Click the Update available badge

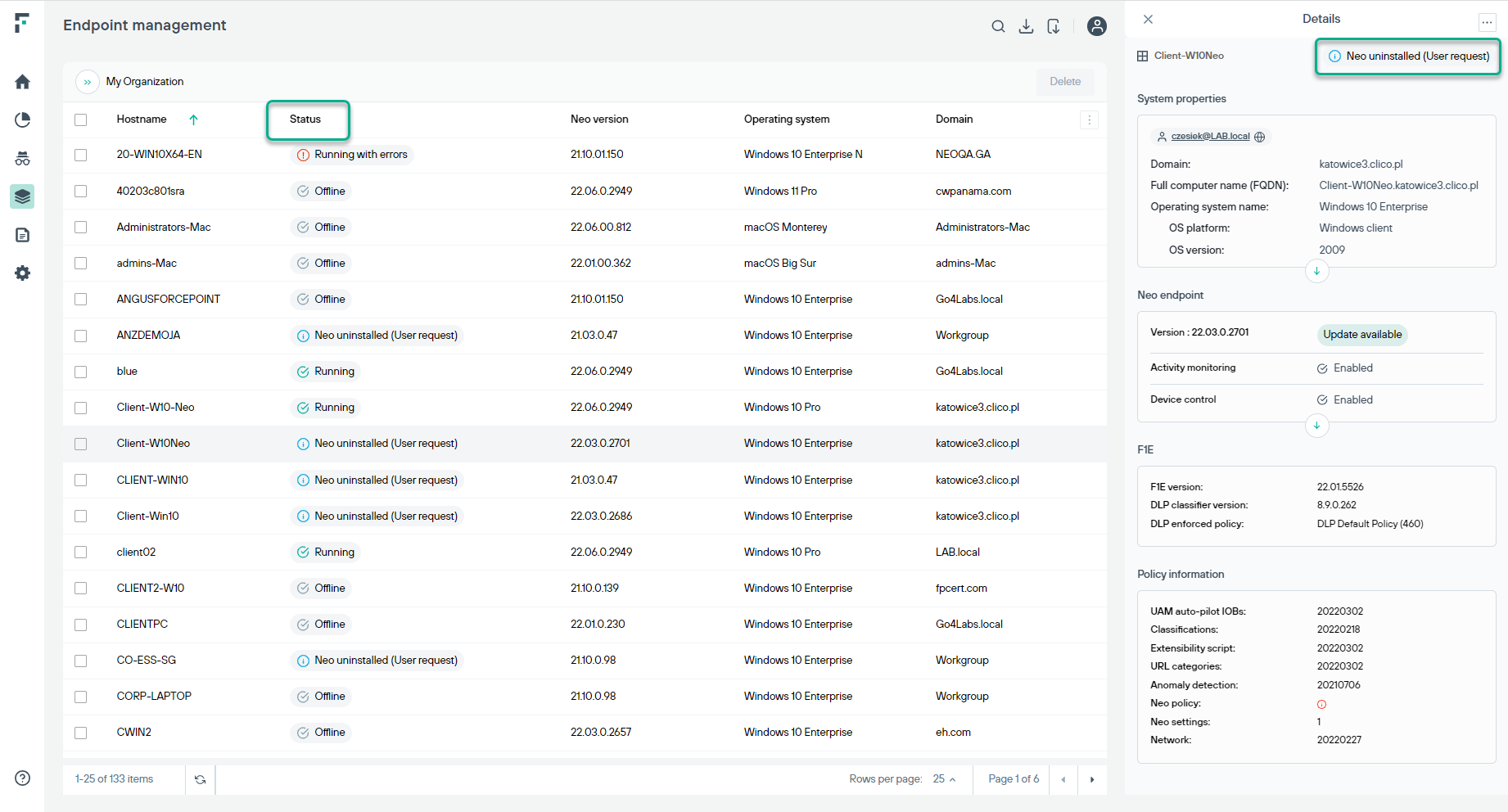pos(1362,335)
